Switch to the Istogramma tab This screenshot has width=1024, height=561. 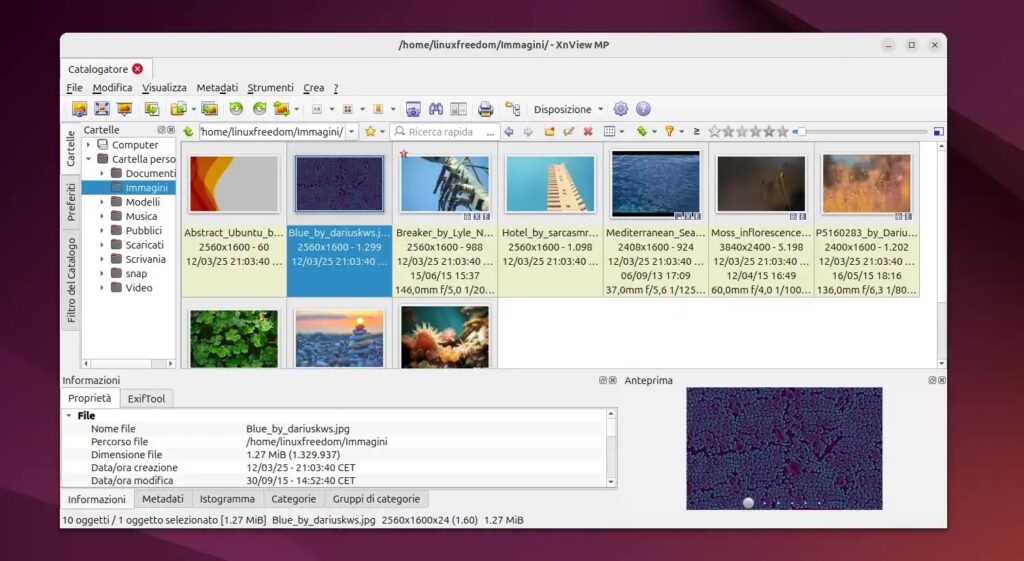pyautogui.click(x=227, y=499)
